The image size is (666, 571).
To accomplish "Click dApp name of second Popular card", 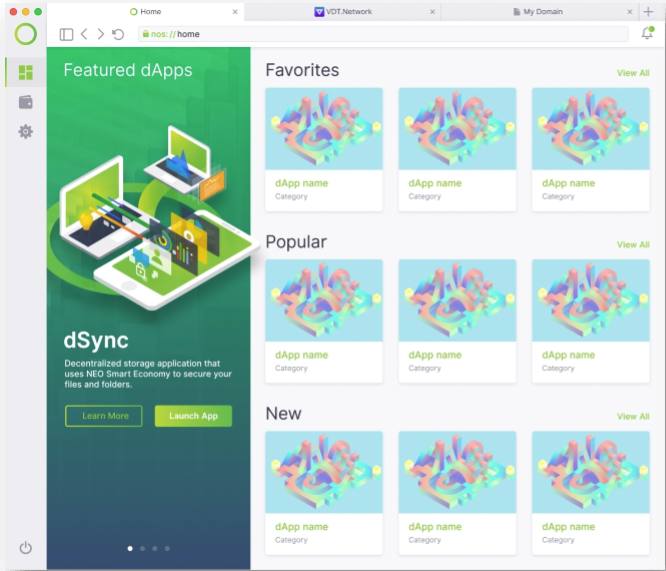I will (x=435, y=355).
